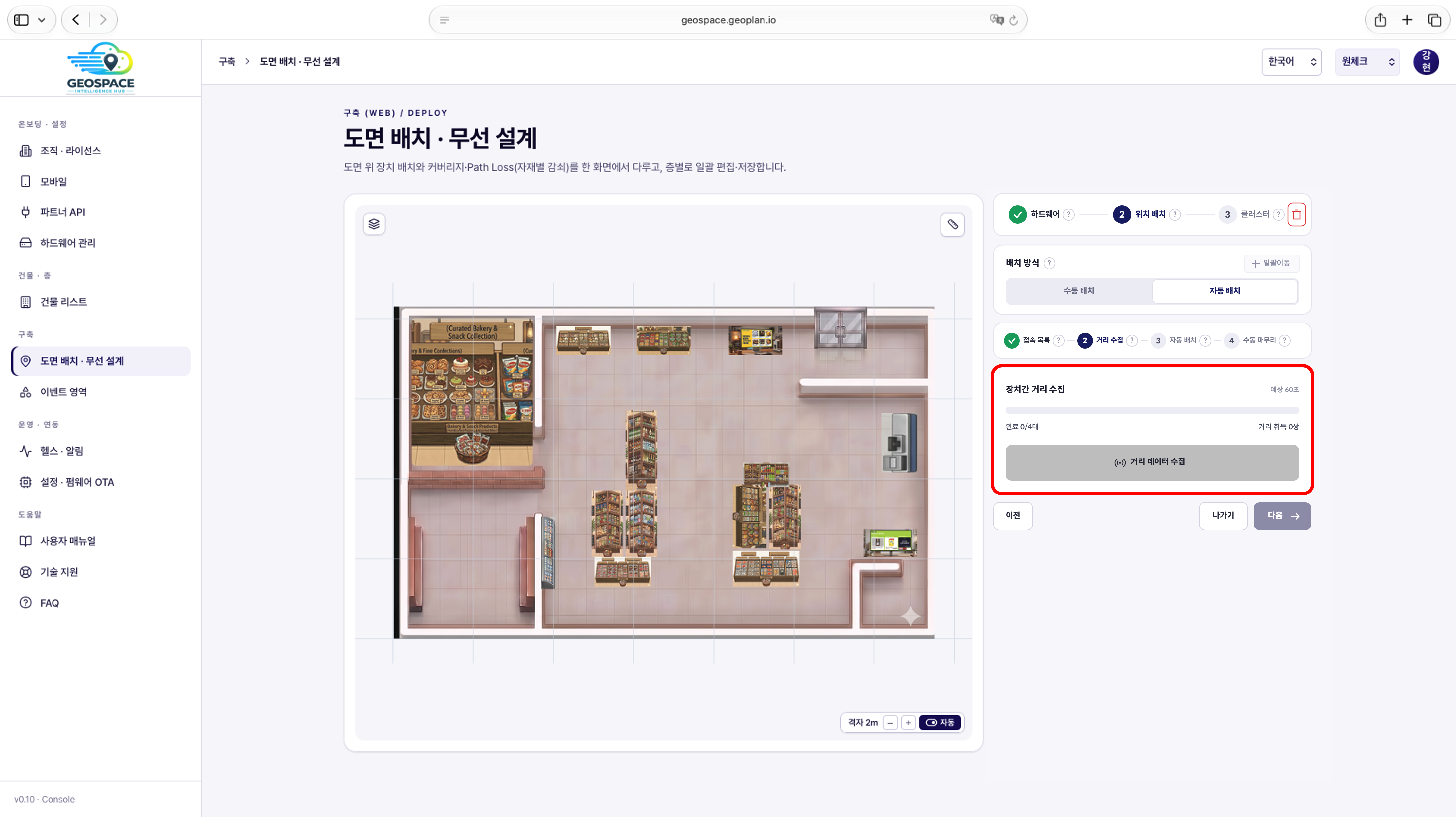This screenshot has width=1456, height=817.
Task: Select 수동 배치 placement mode
Action: pos(1079,291)
